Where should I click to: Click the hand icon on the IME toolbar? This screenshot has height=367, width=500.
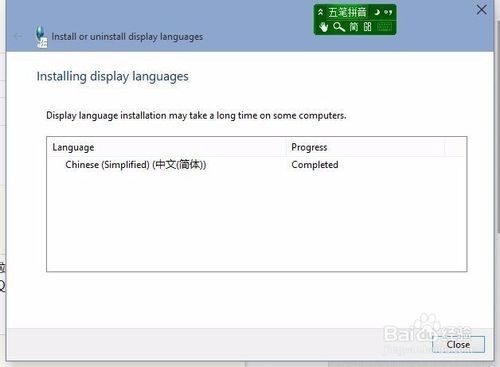[323, 27]
